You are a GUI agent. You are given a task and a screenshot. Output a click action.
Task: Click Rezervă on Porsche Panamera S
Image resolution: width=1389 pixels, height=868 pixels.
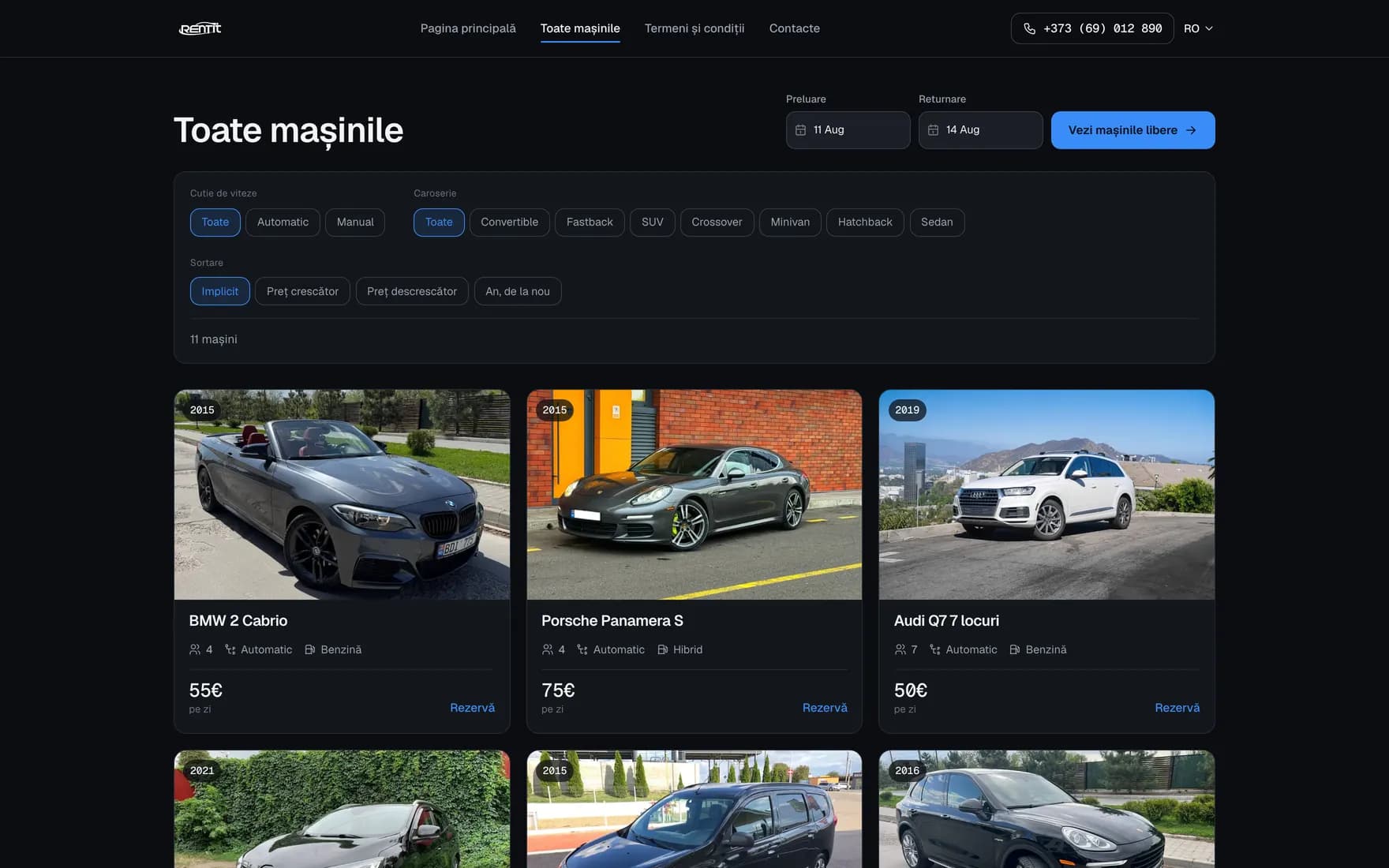[825, 708]
